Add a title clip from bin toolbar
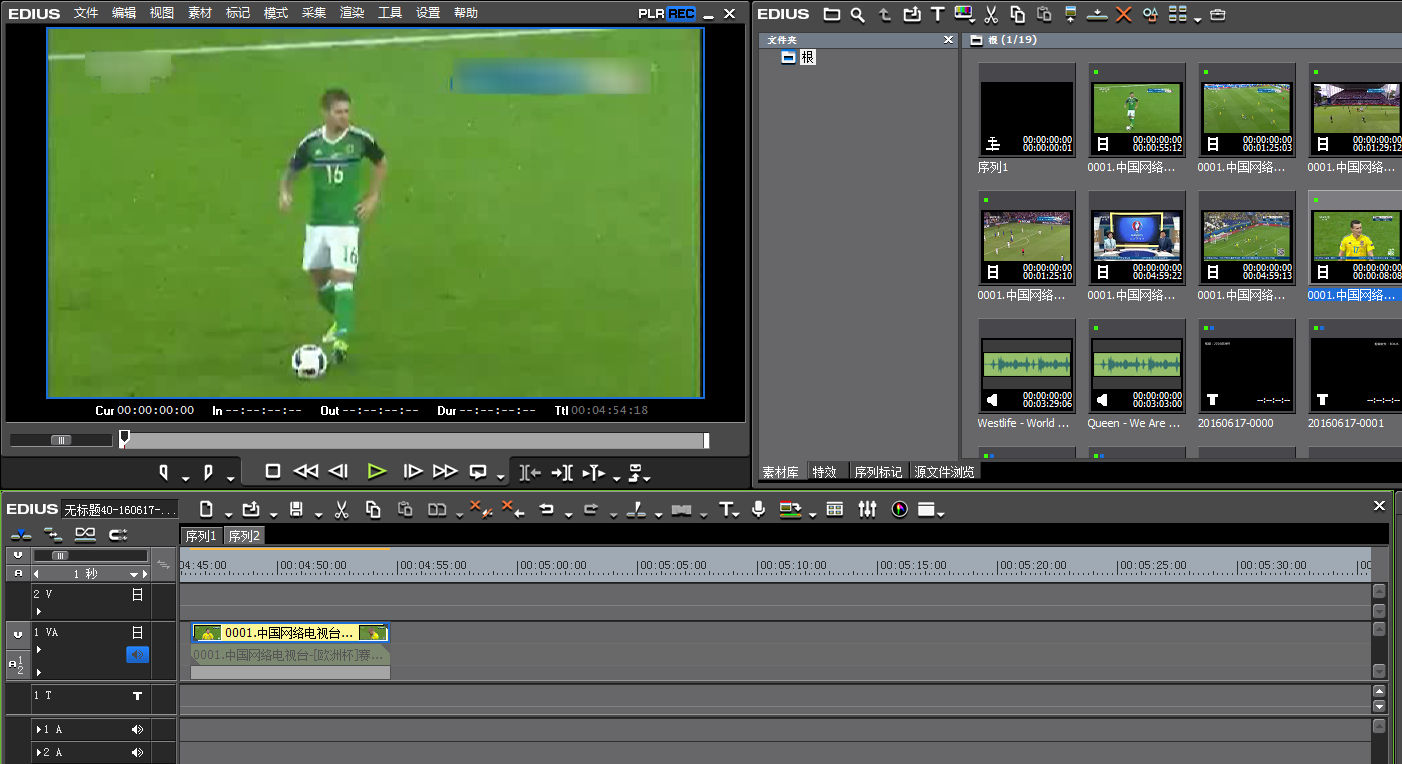 (937, 14)
